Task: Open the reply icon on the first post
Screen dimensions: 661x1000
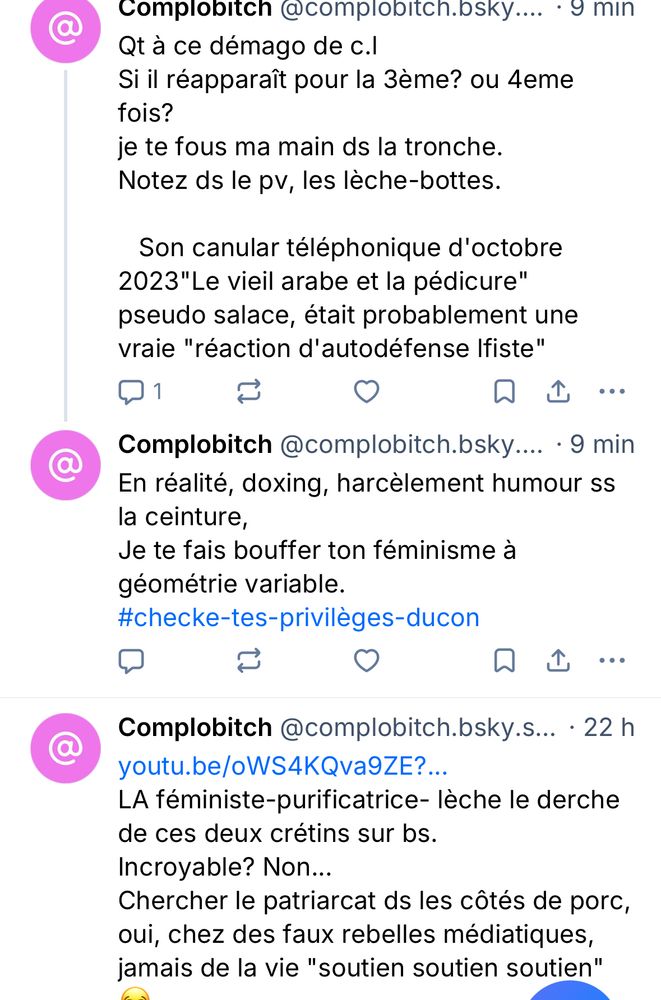Action: 132,391
